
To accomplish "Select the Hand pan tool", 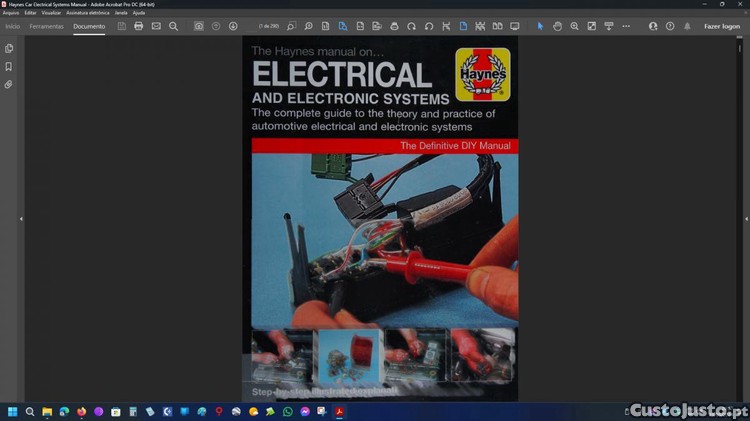I will click(558, 26).
